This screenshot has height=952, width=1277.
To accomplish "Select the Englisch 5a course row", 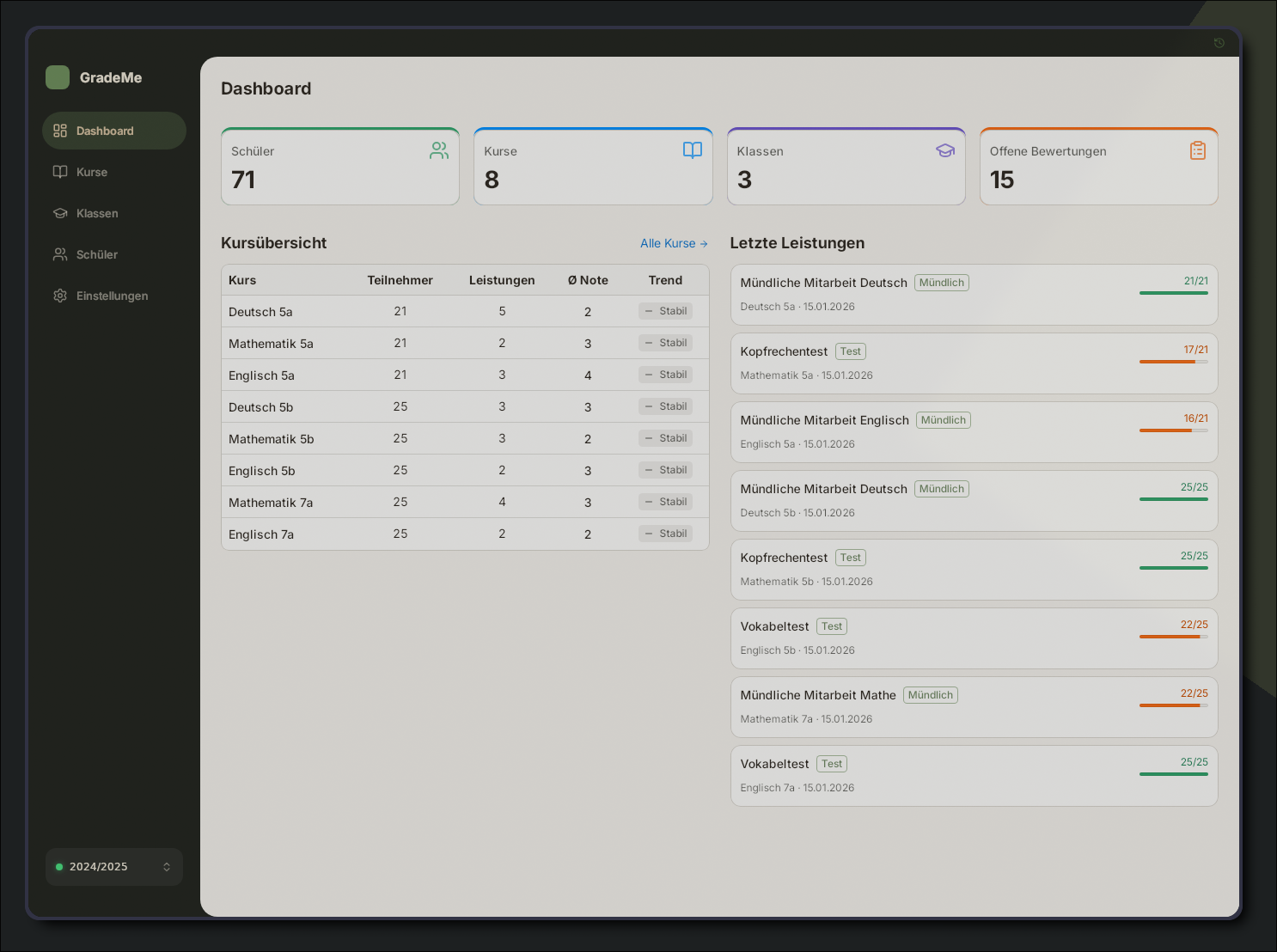I will point(465,375).
